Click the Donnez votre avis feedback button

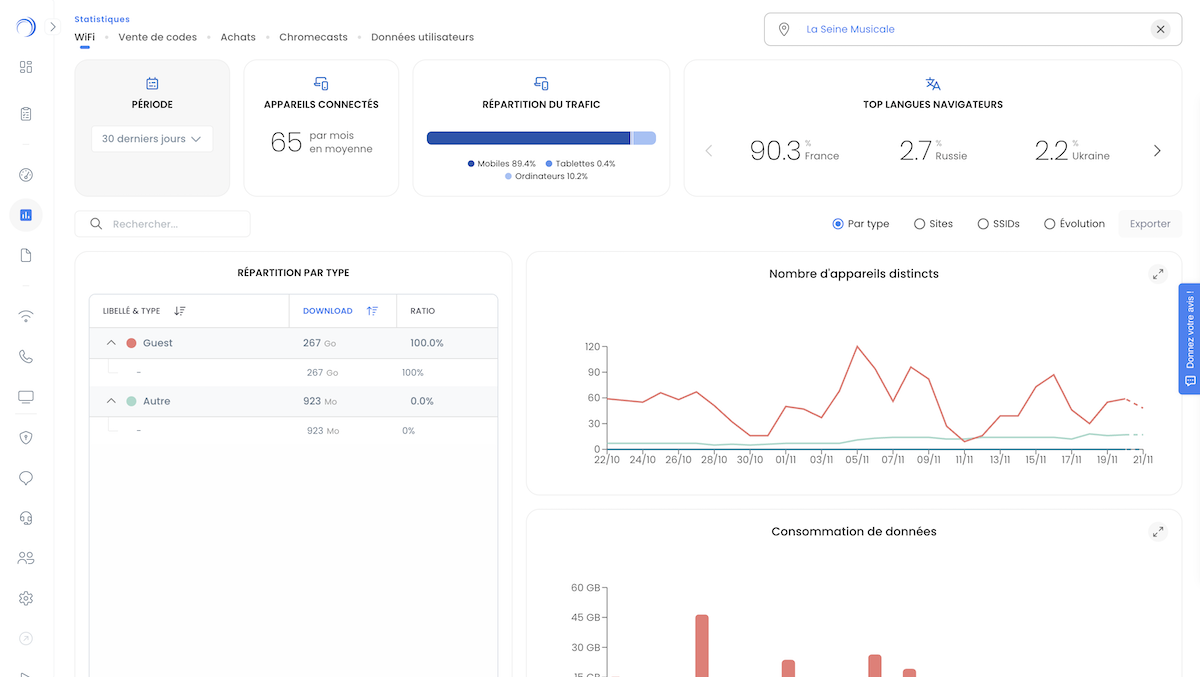tap(1189, 339)
